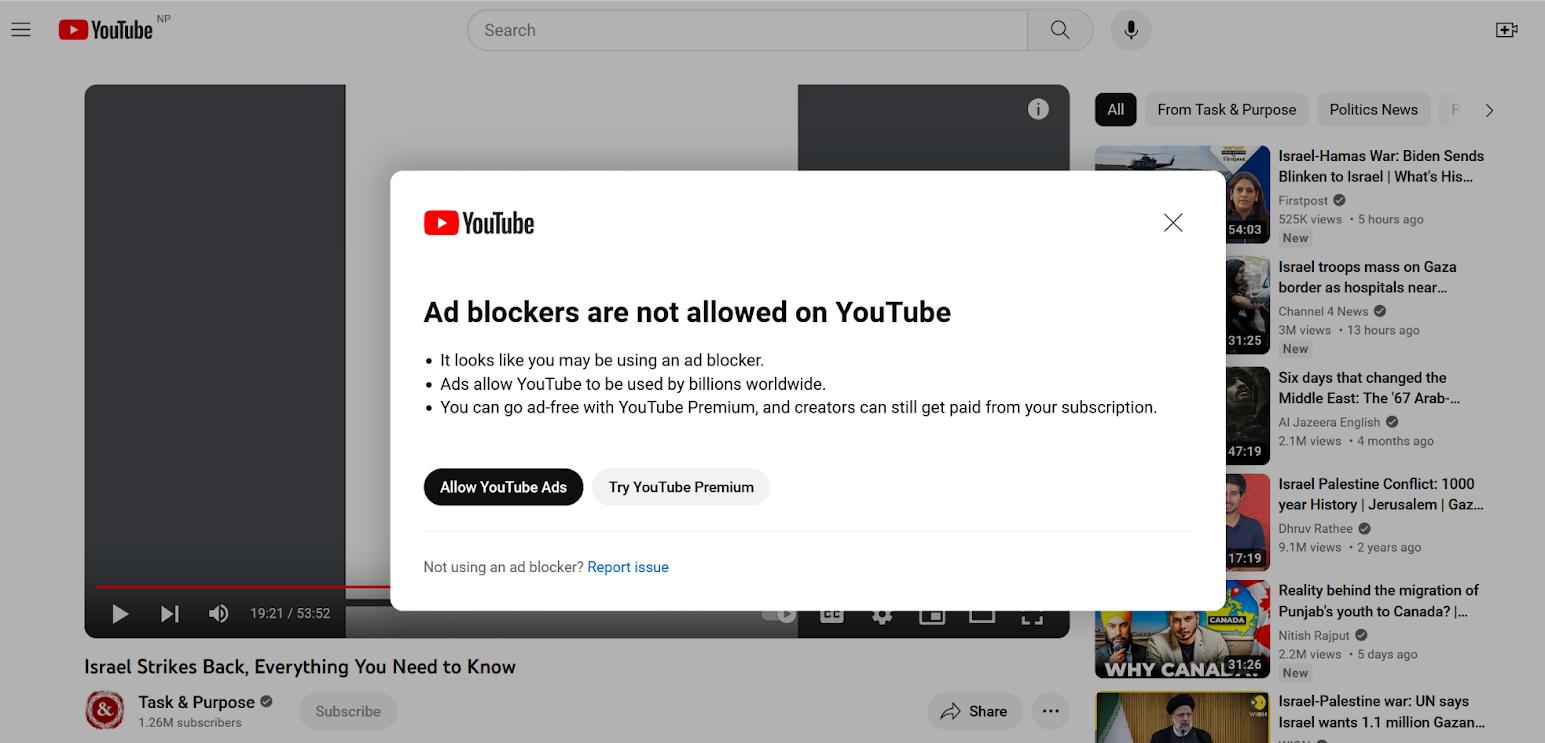This screenshot has height=743, width=1545.
Task: Select the All filter chip
Action: (1116, 110)
